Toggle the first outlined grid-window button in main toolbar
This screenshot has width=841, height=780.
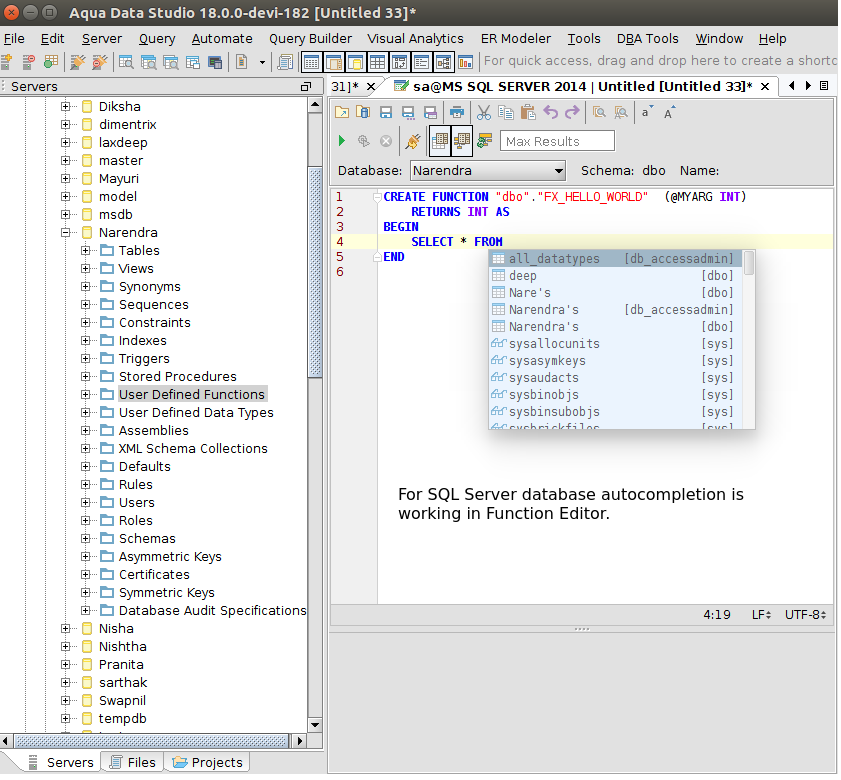(312, 62)
